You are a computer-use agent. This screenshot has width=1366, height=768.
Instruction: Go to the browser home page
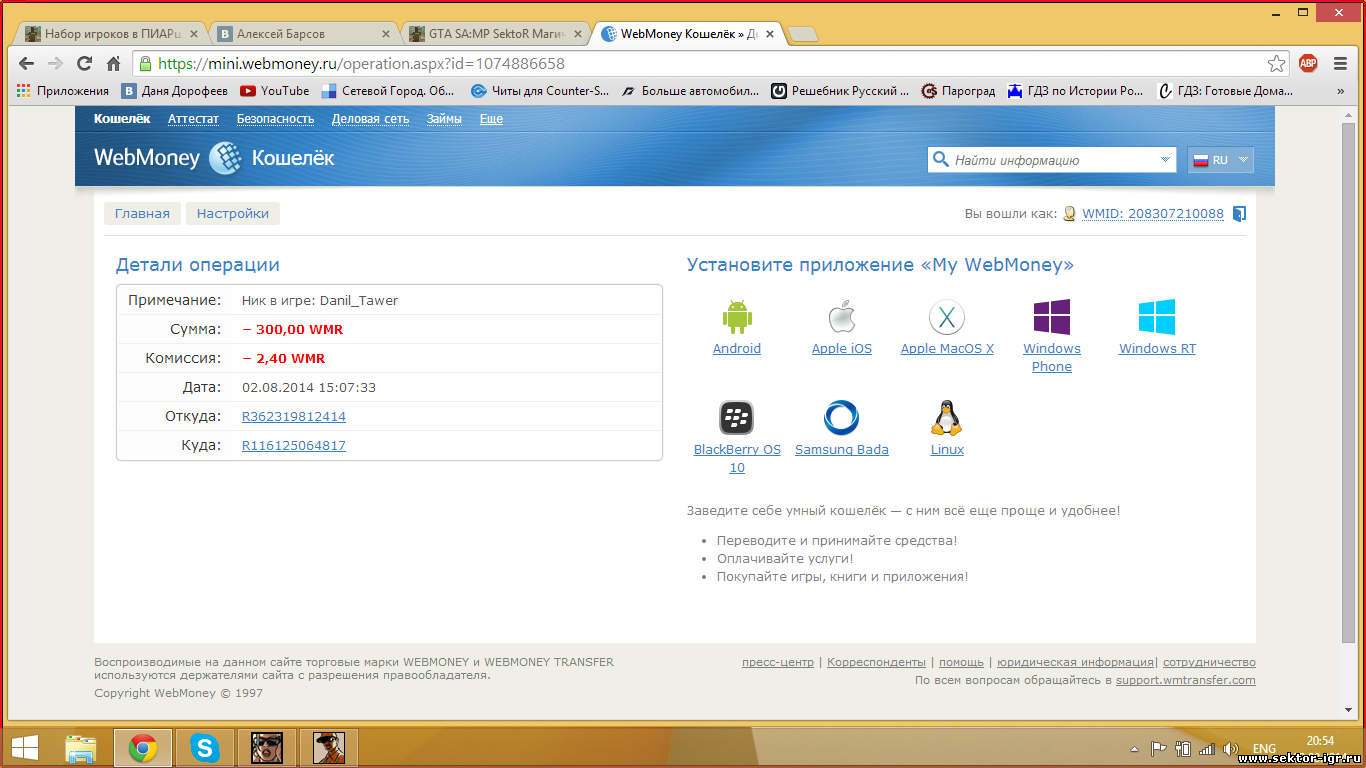113,63
